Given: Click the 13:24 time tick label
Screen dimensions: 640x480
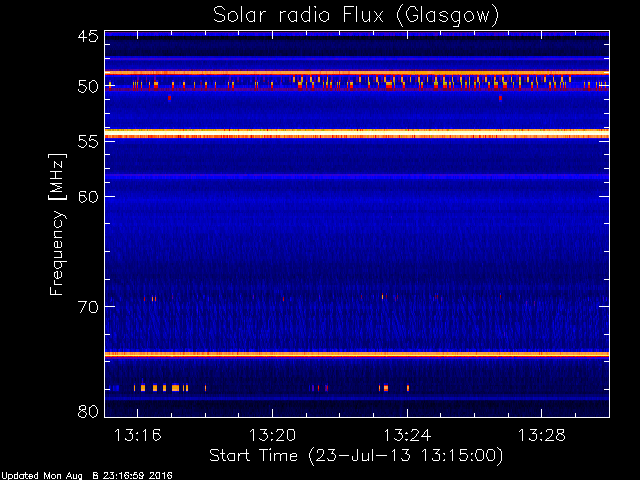Looking at the screenshot, I should (x=407, y=436).
